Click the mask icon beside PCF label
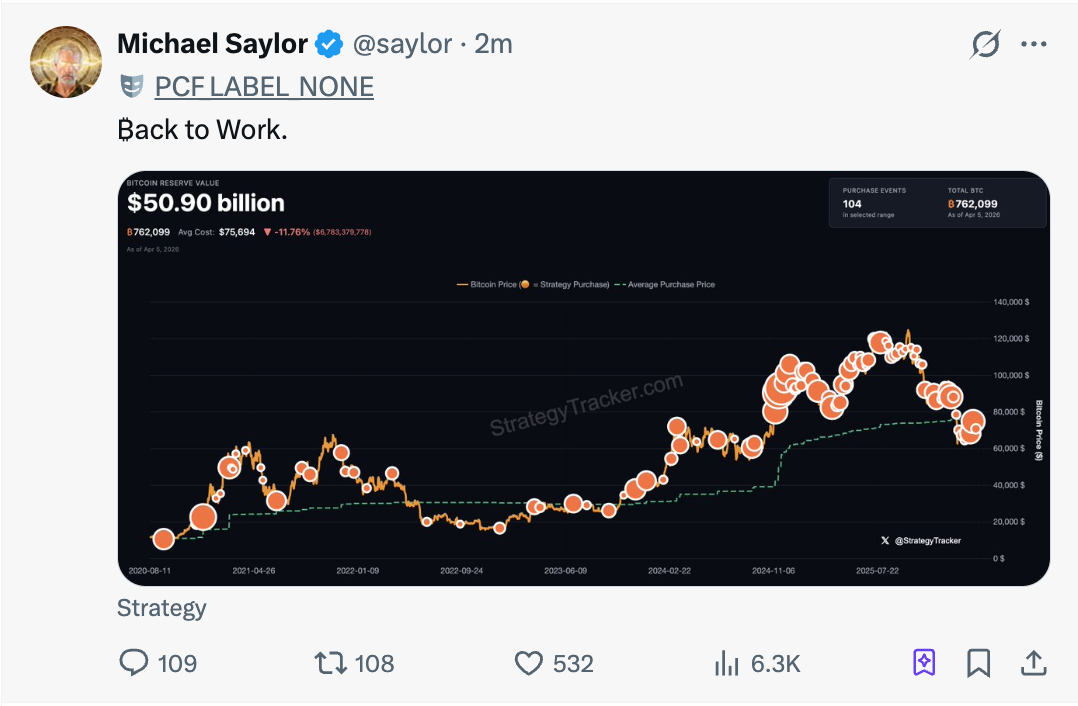Viewport: 1078px width, 706px height. pyautogui.click(x=131, y=87)
